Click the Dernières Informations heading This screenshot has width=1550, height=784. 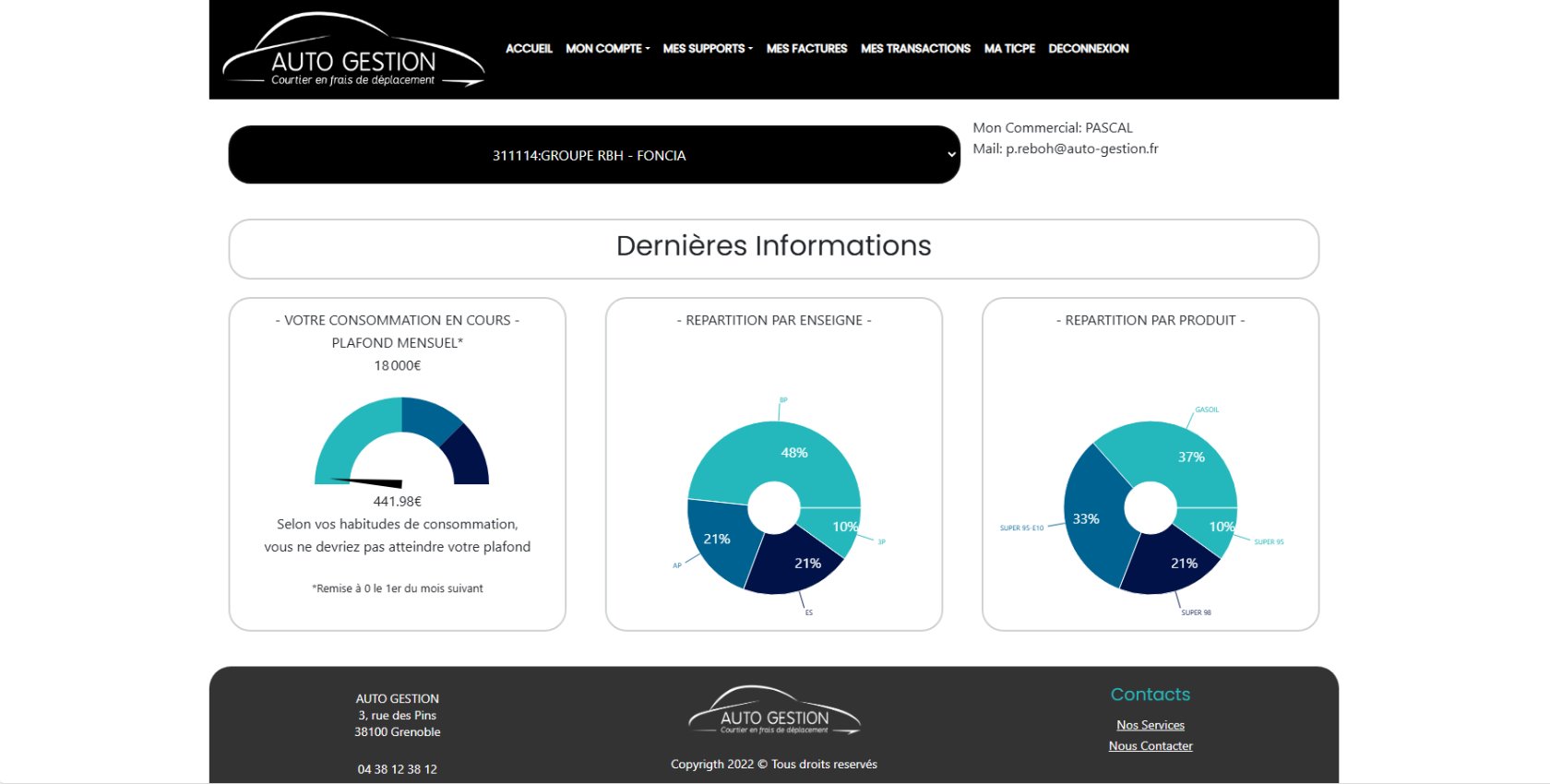coord(774,246)
